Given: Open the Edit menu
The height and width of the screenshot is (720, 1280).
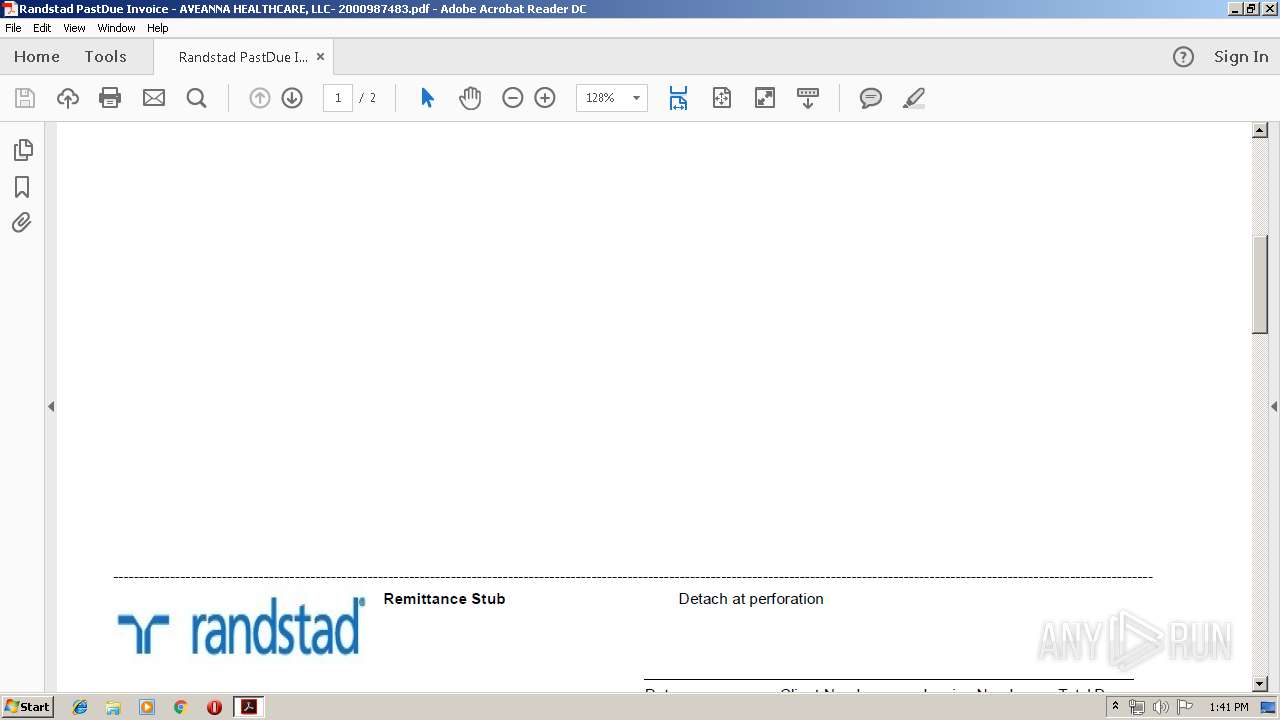Looking at the screenshot, I should pyautogui.click(x=42, y=28).
